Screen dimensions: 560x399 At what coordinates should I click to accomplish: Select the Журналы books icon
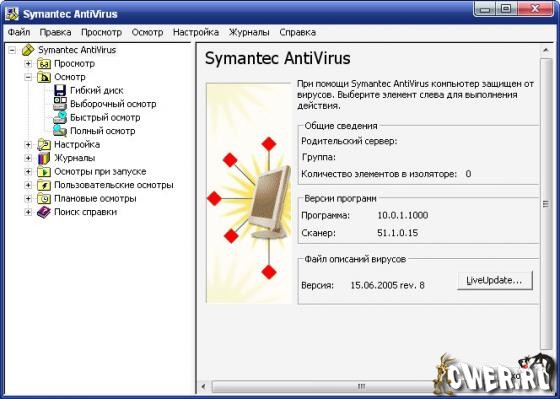coord(44,158)
